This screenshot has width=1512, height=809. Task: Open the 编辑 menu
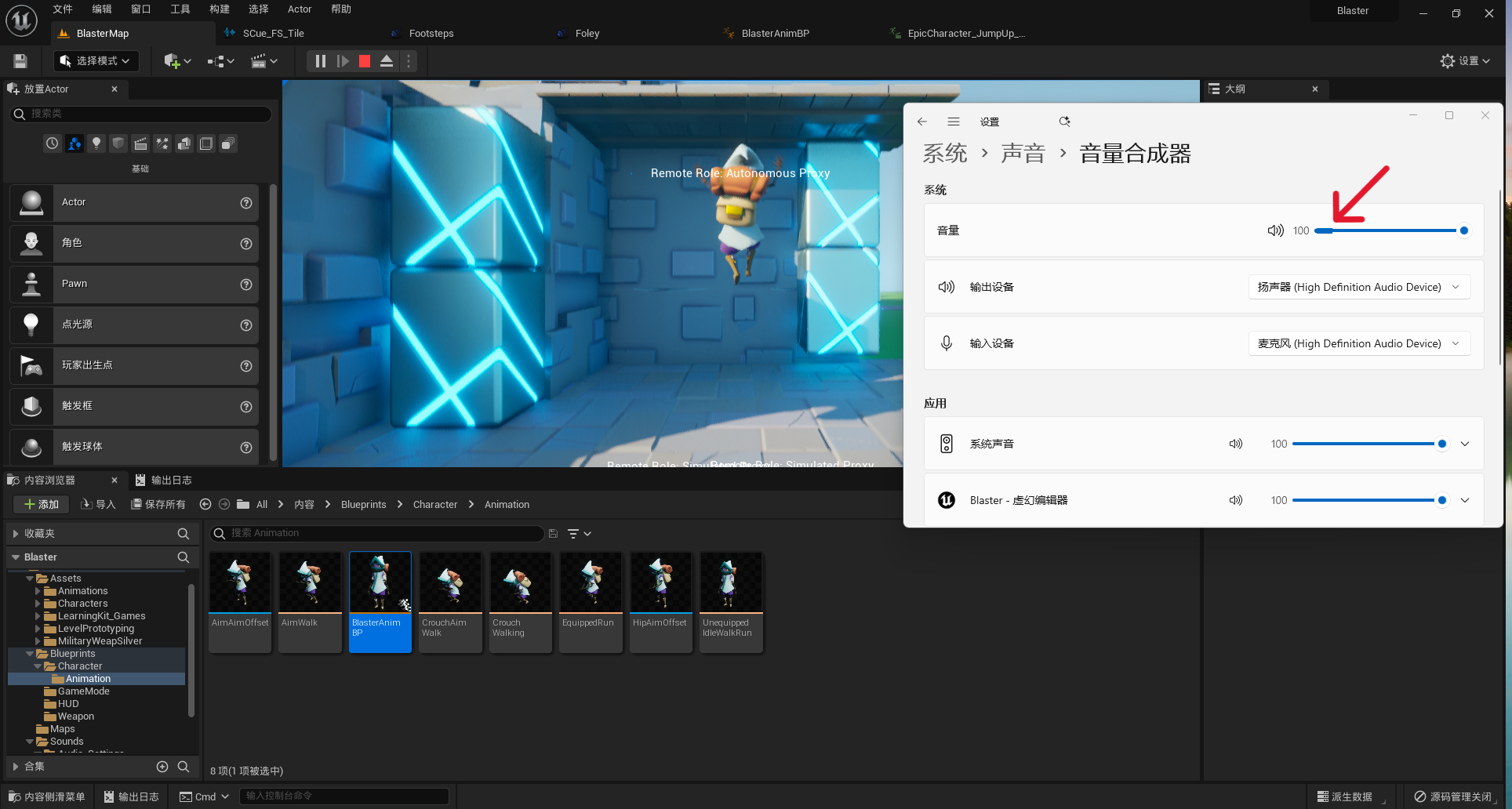102,9
